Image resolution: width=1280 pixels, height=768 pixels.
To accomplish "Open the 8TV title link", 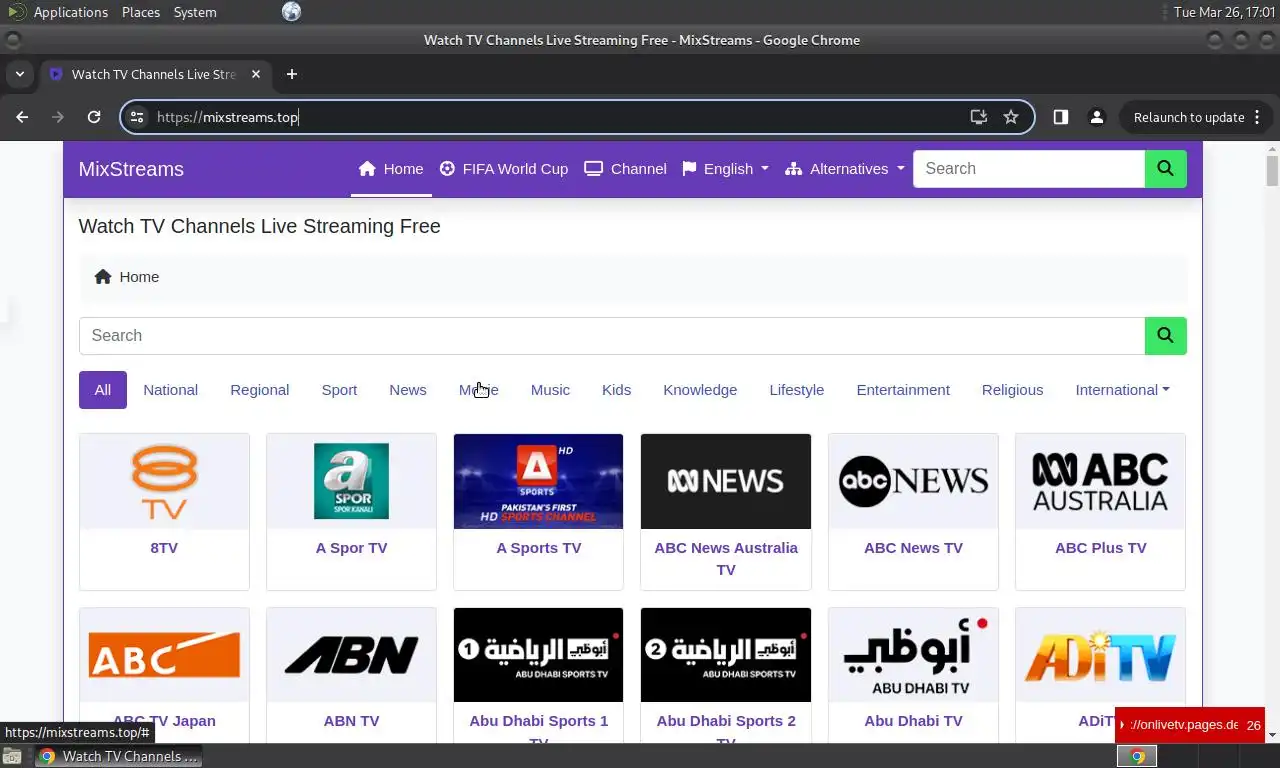I will coord(164,548).
